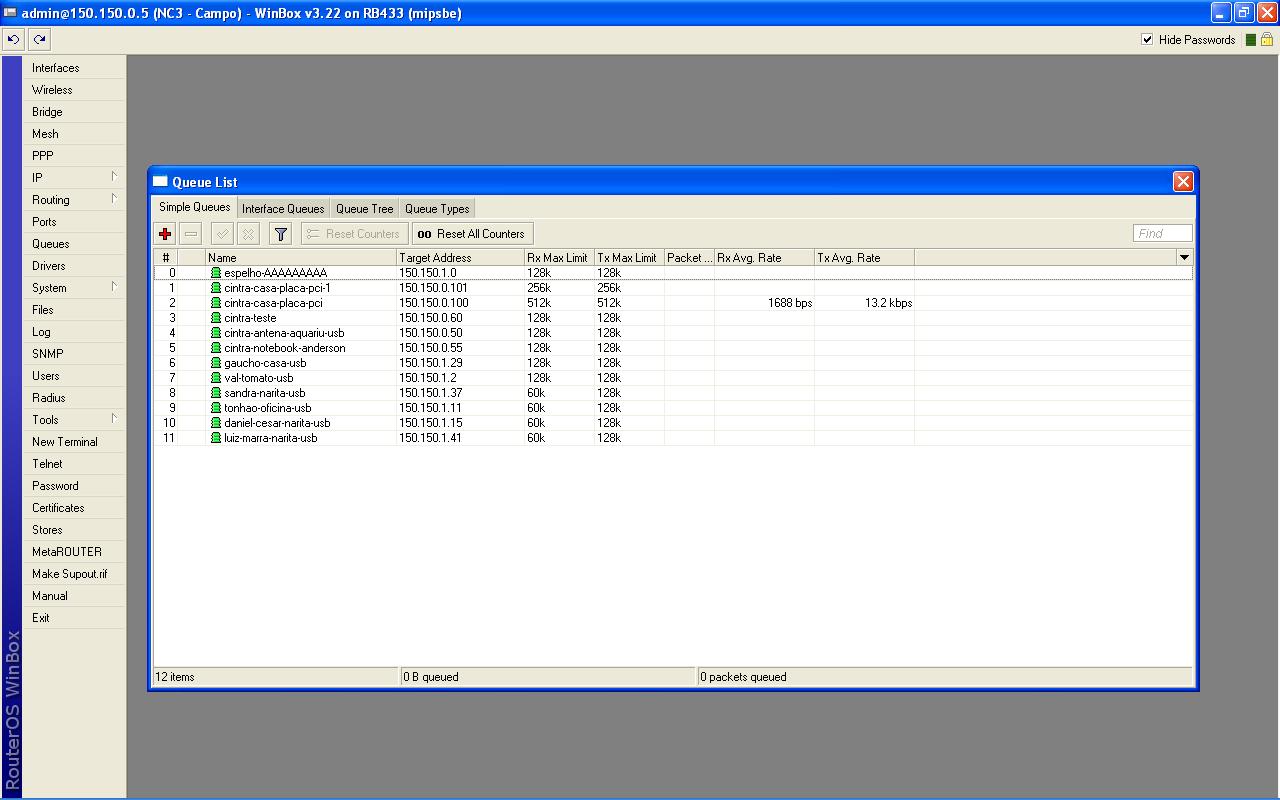Select the gaucho-casa-usb queue name
Image resolution: width=1280 pixels, height=800 pixels.
(x=265, y=363)
